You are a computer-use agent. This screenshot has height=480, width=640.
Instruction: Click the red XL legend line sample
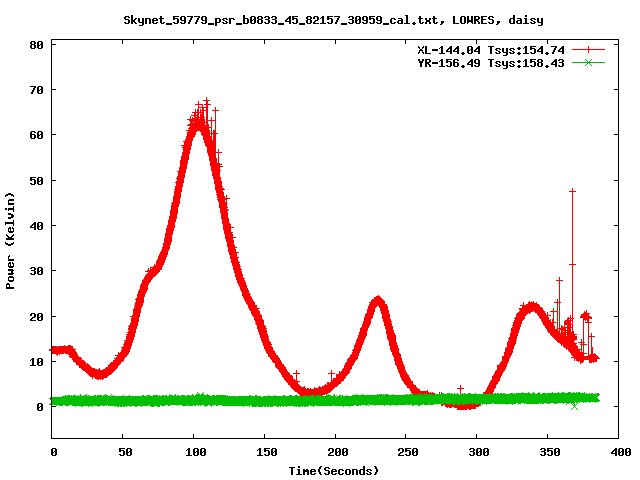tap(588, 50)
